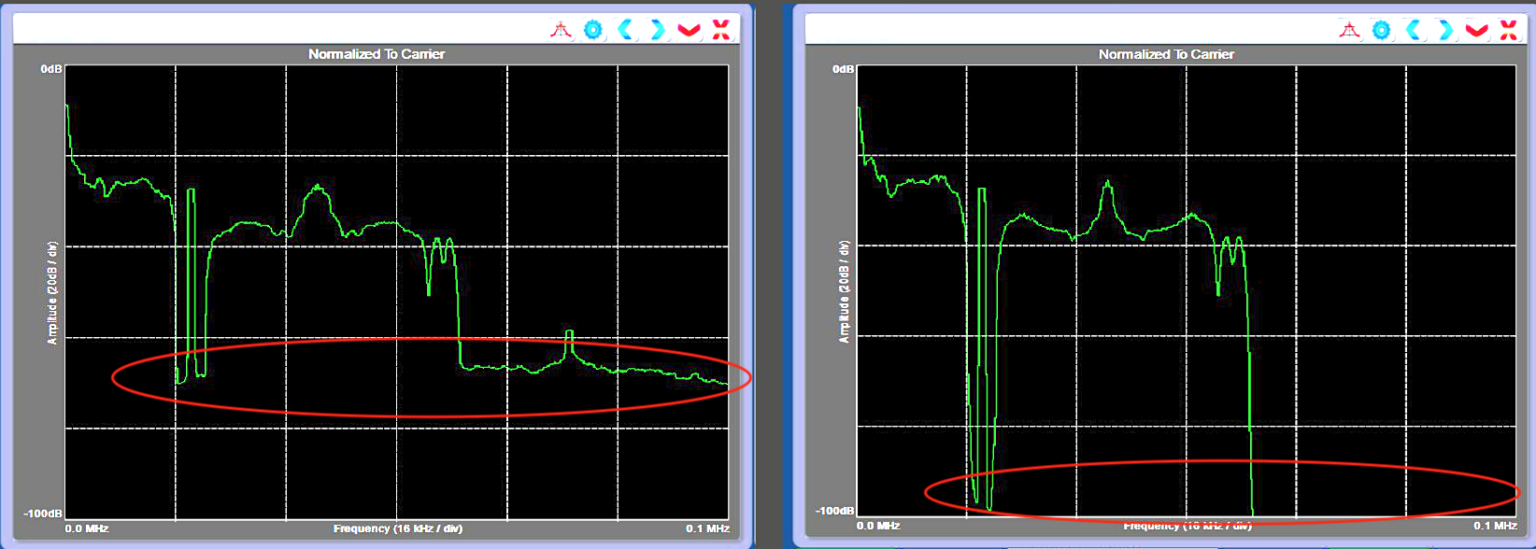This screenshot has height=549, width=1536.
Task: Click the left plot's Amplitude (20dB / div) label
Action: coord(52,294)
